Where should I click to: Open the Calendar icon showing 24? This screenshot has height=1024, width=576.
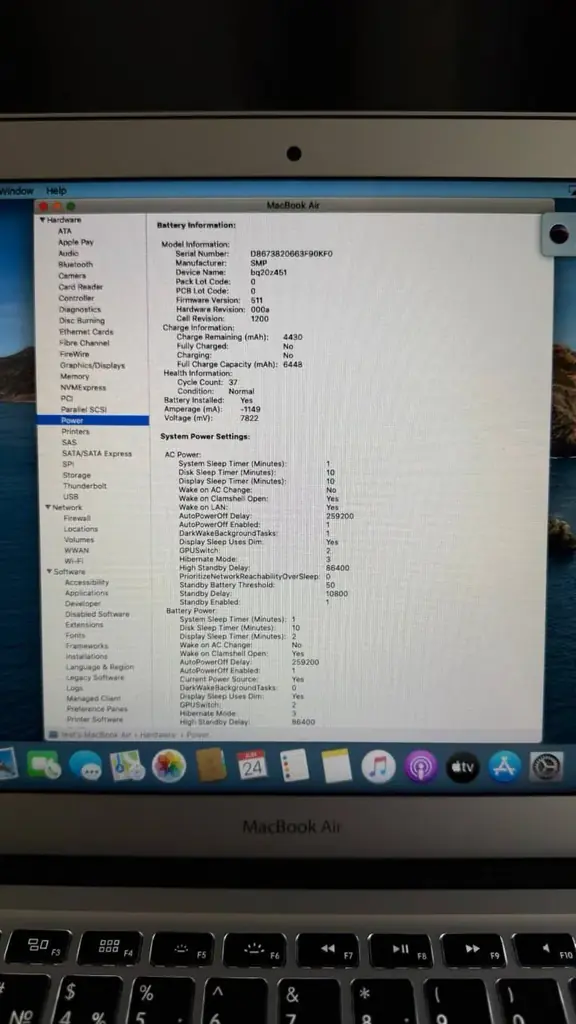point(252,765)
